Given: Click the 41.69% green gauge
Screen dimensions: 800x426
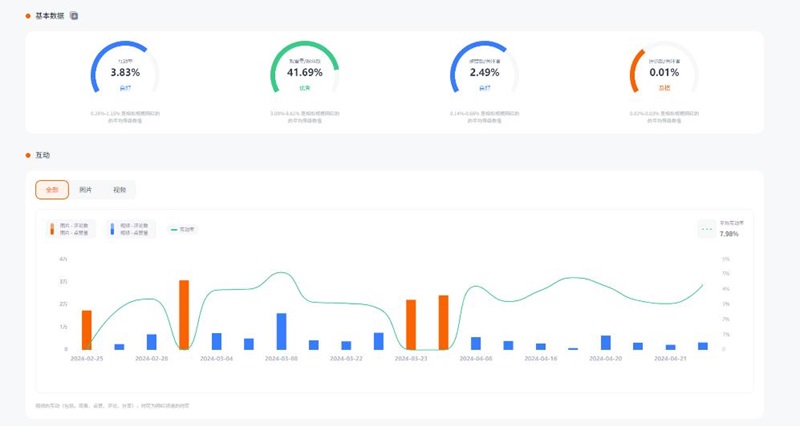Looking at the screenshot, I should [305, 71].
